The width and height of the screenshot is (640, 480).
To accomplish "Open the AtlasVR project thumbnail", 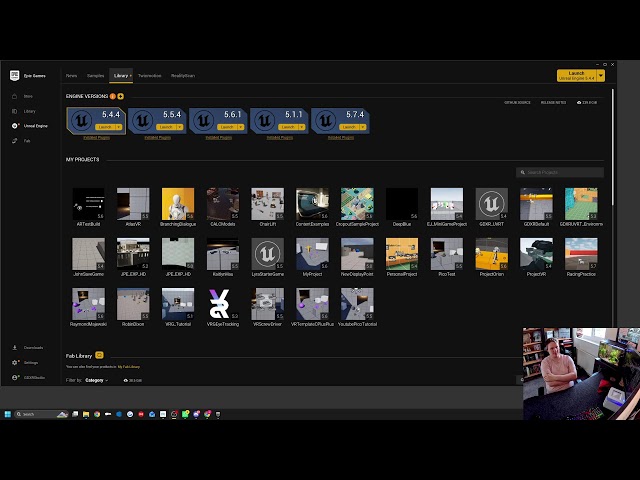I will [133, 204].
